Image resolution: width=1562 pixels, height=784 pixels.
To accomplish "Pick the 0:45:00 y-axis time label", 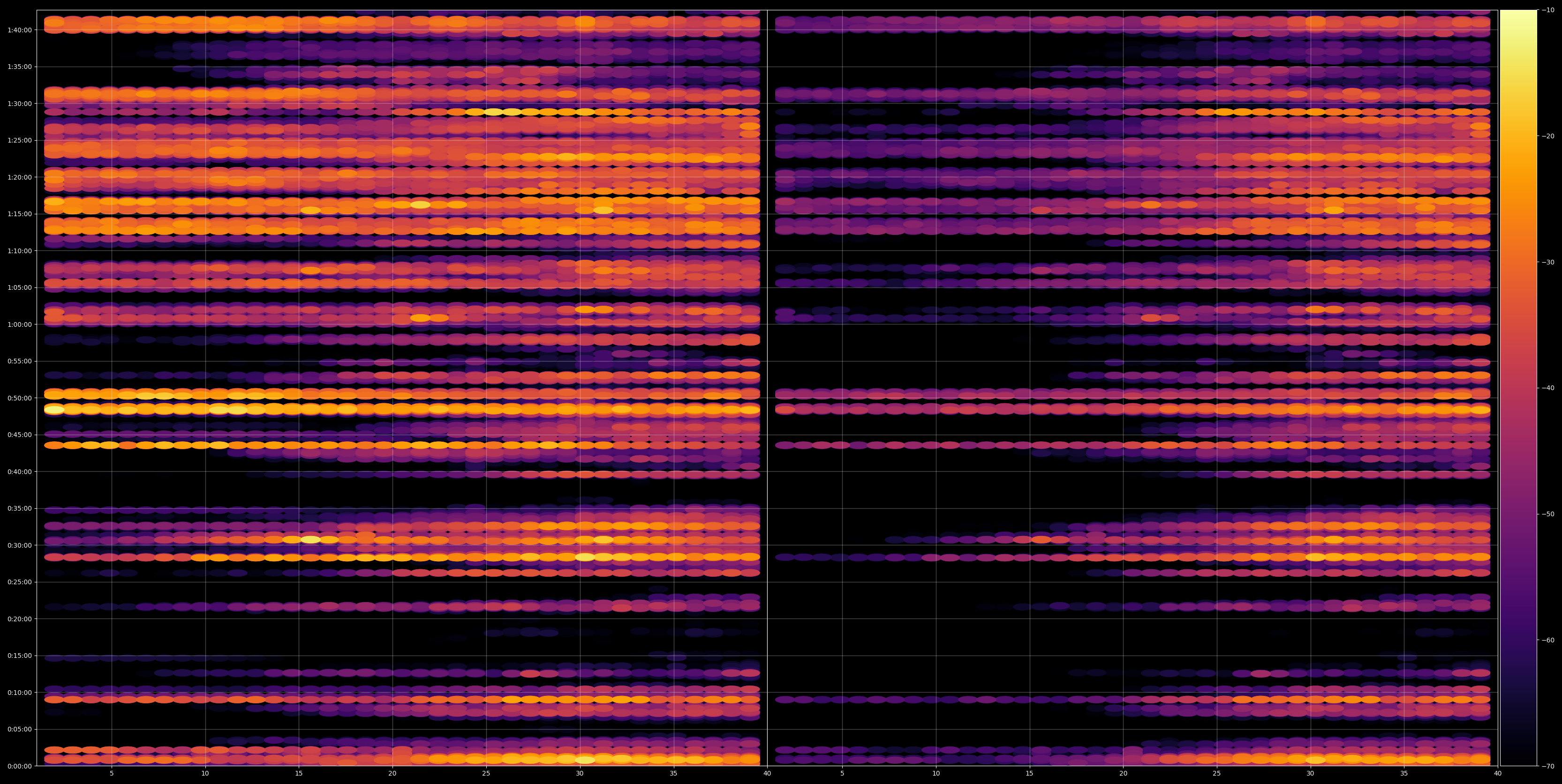I will point(20,435).
